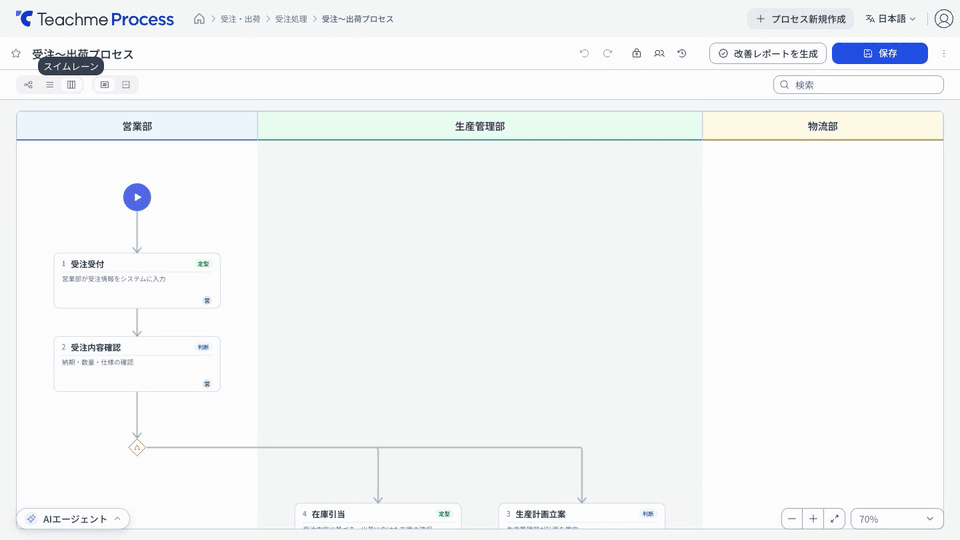
Task: Collapse cards display icon
Action: click(x=126, y=84)
